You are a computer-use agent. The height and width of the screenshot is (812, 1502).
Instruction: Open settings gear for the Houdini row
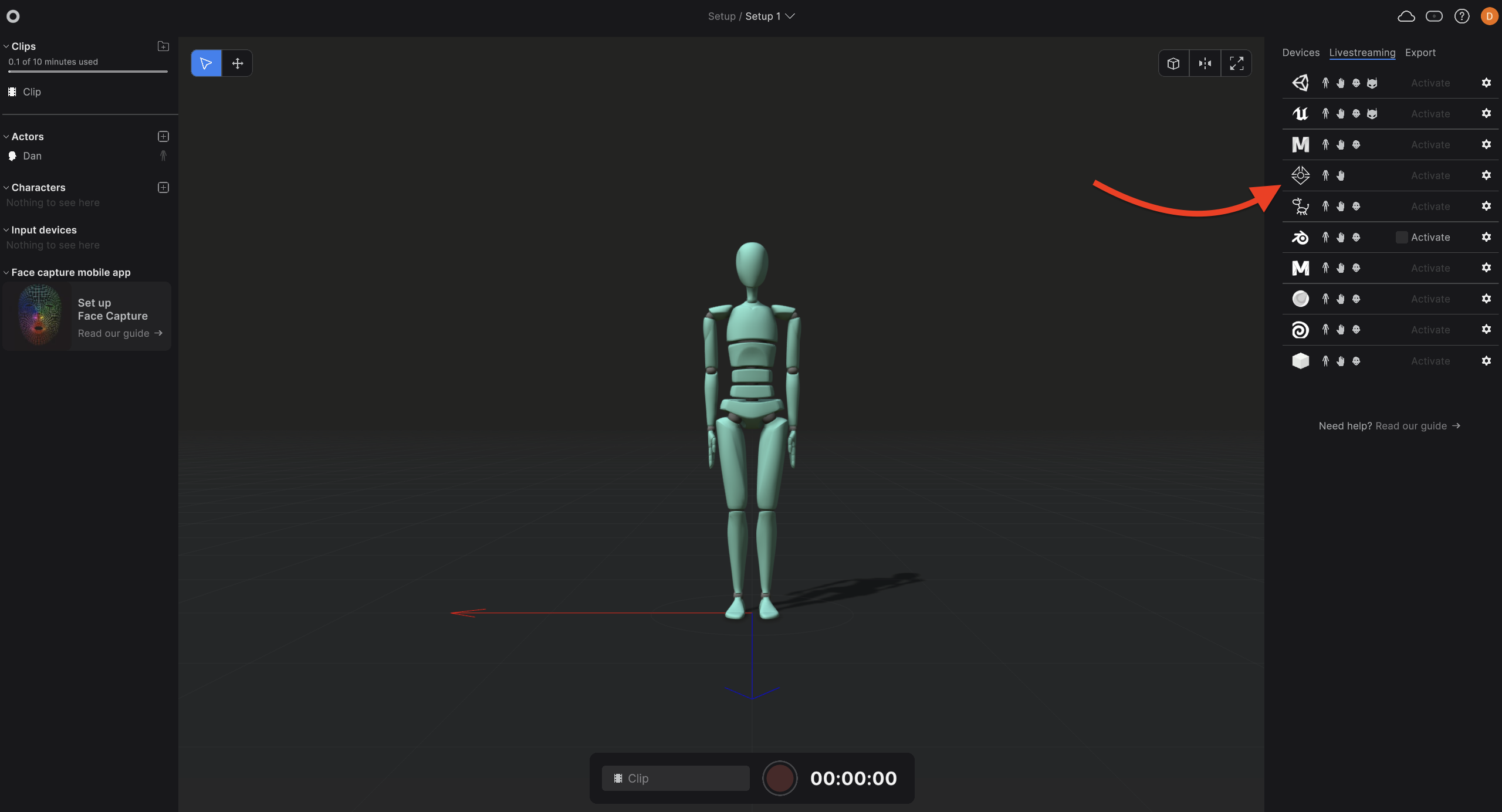[1486, 329]
